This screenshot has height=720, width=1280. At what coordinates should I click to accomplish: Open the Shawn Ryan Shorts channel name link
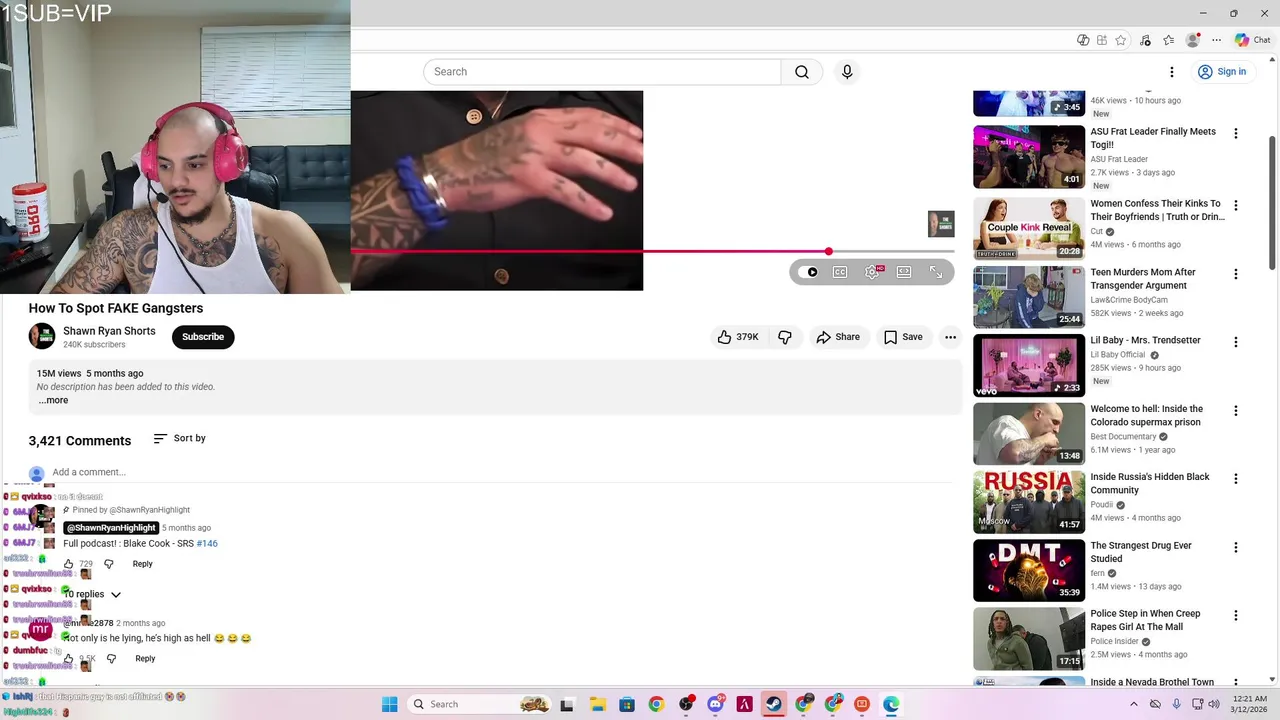coord(109,331)
